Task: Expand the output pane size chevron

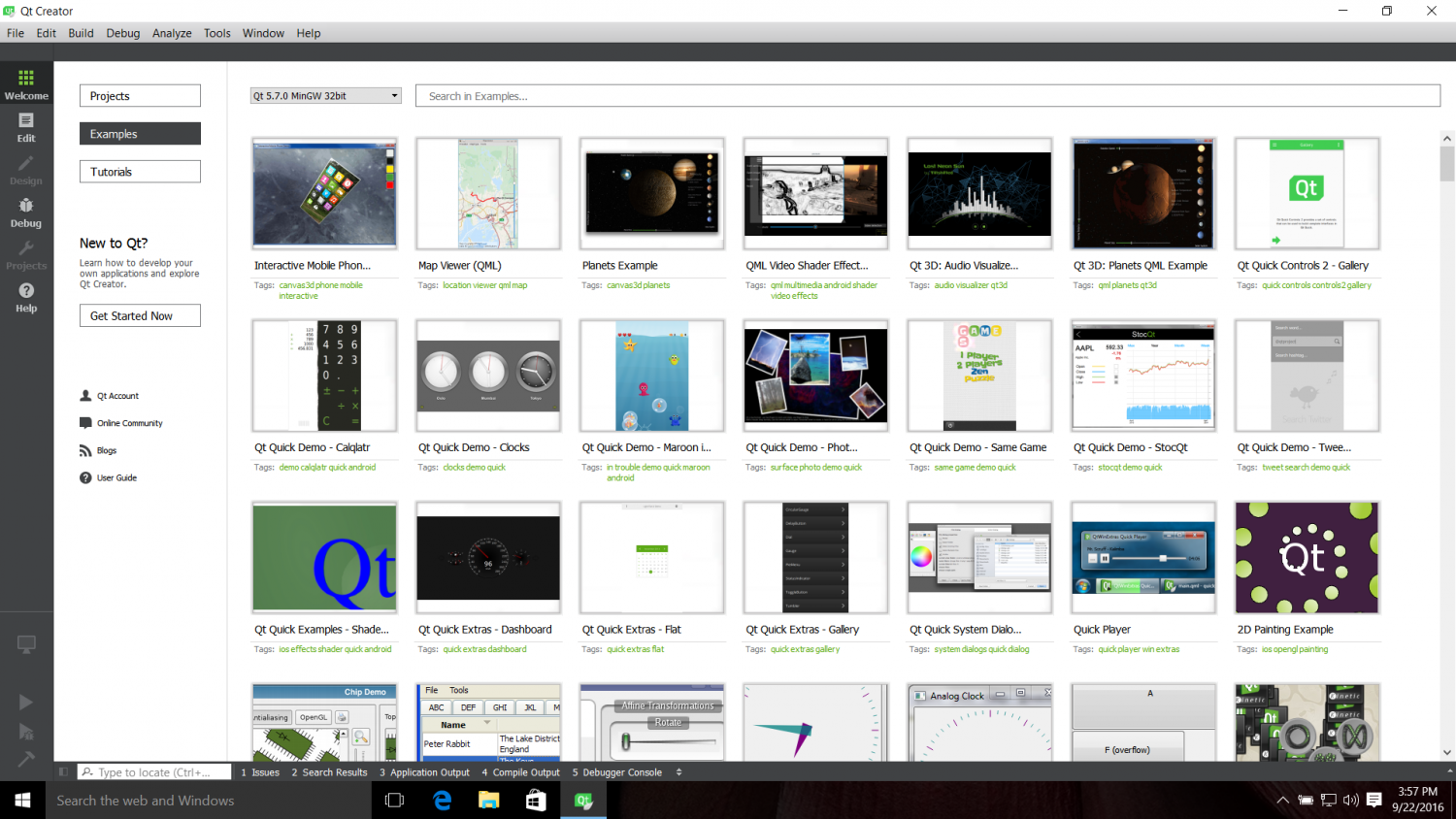Action: (x=678, y=771)
